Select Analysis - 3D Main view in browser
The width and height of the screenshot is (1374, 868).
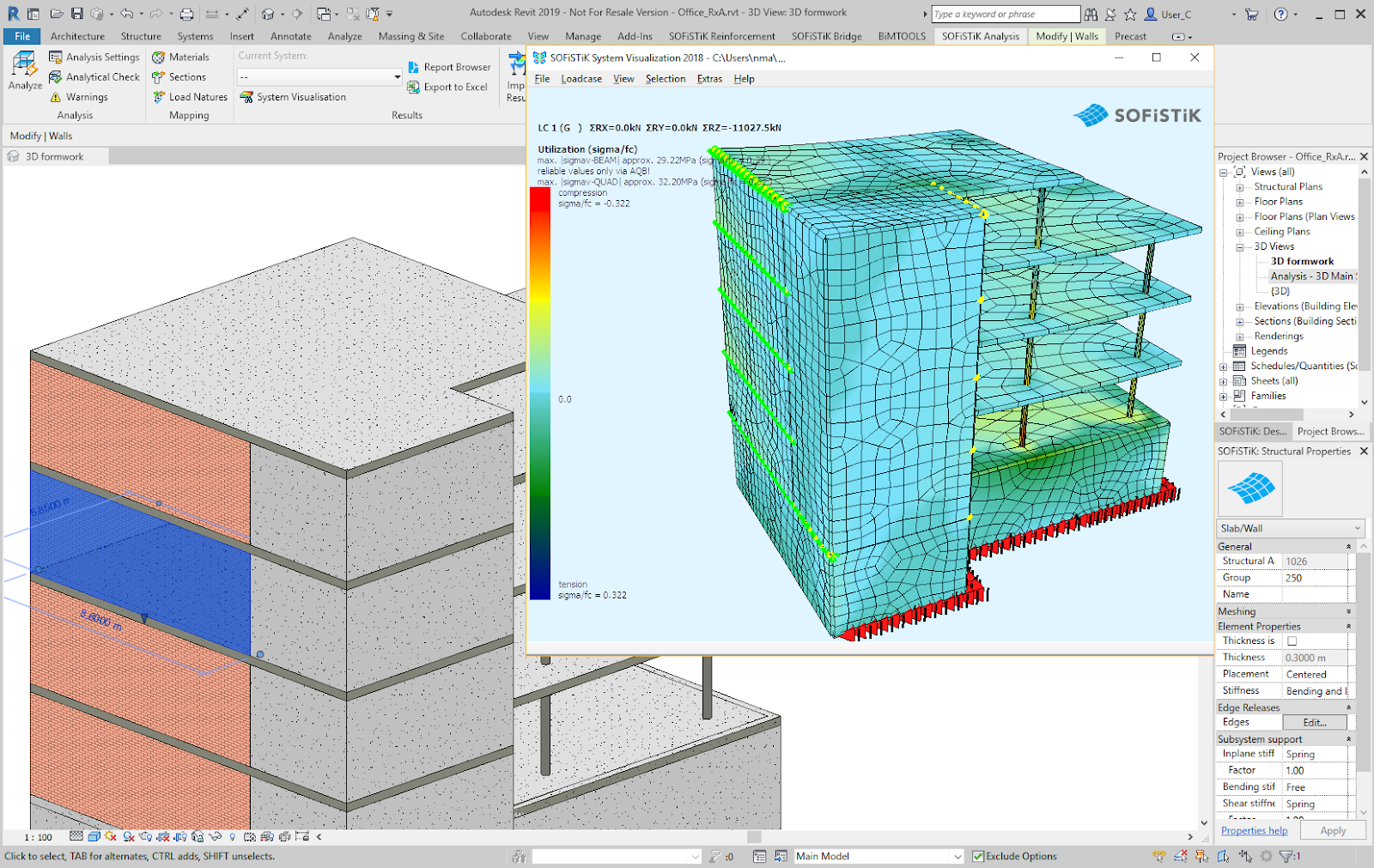1313,276
